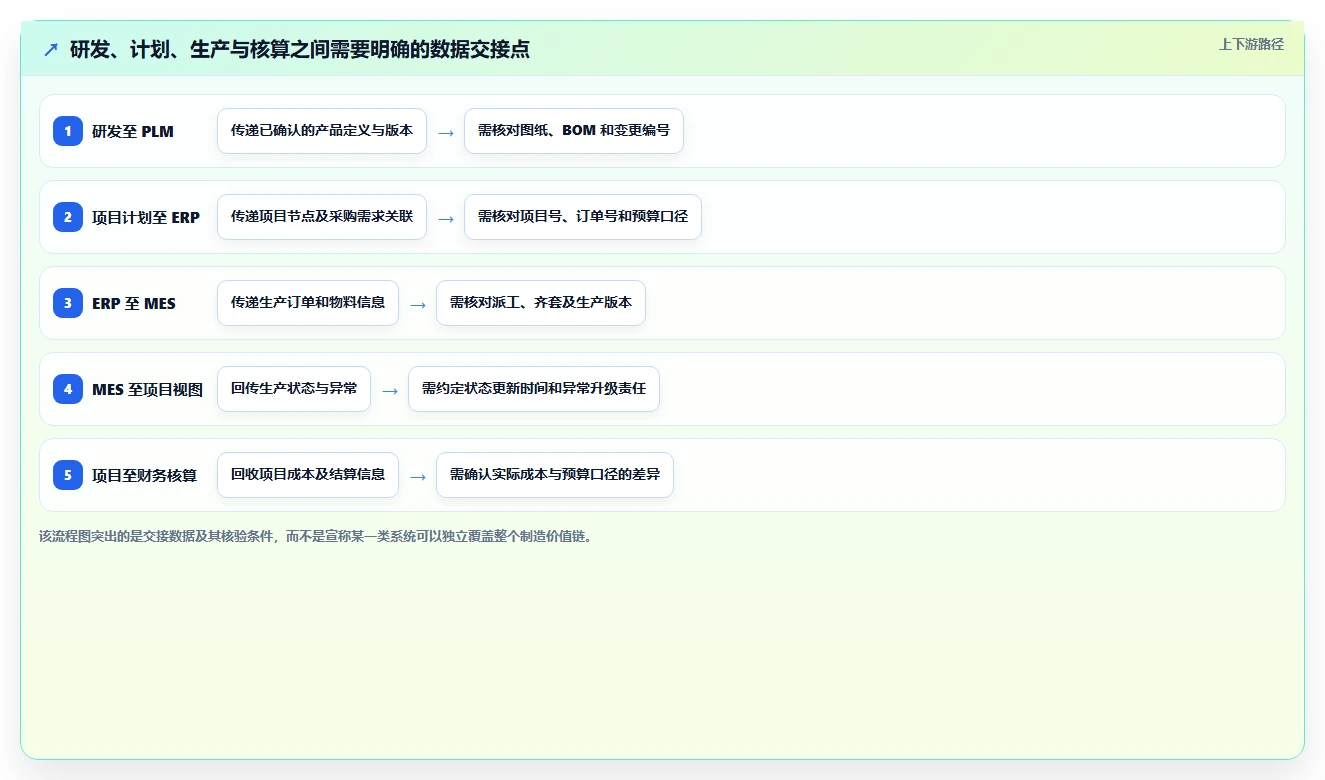Select the footnote text starting '该流程图突出的是'
Viewport: 1325px width, 780px height.
[x=318, y=536]
